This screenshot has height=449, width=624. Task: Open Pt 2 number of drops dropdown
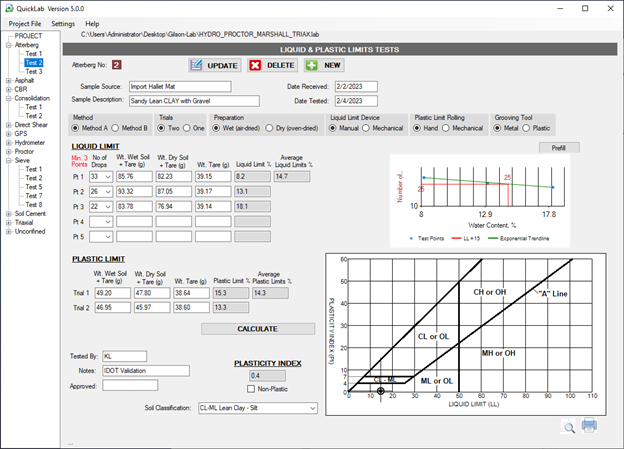point(108,192)
